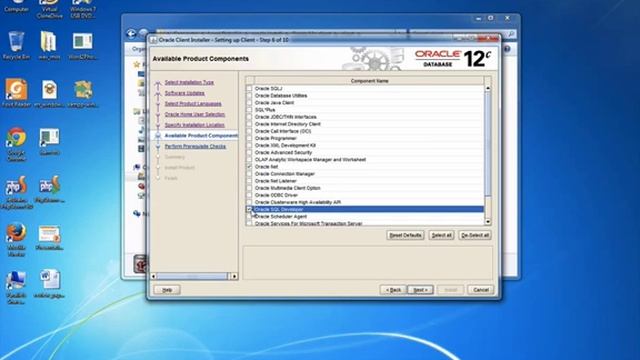Click steps panel scroll left arrow
640x360 pixels.
(x=153, y=276)
